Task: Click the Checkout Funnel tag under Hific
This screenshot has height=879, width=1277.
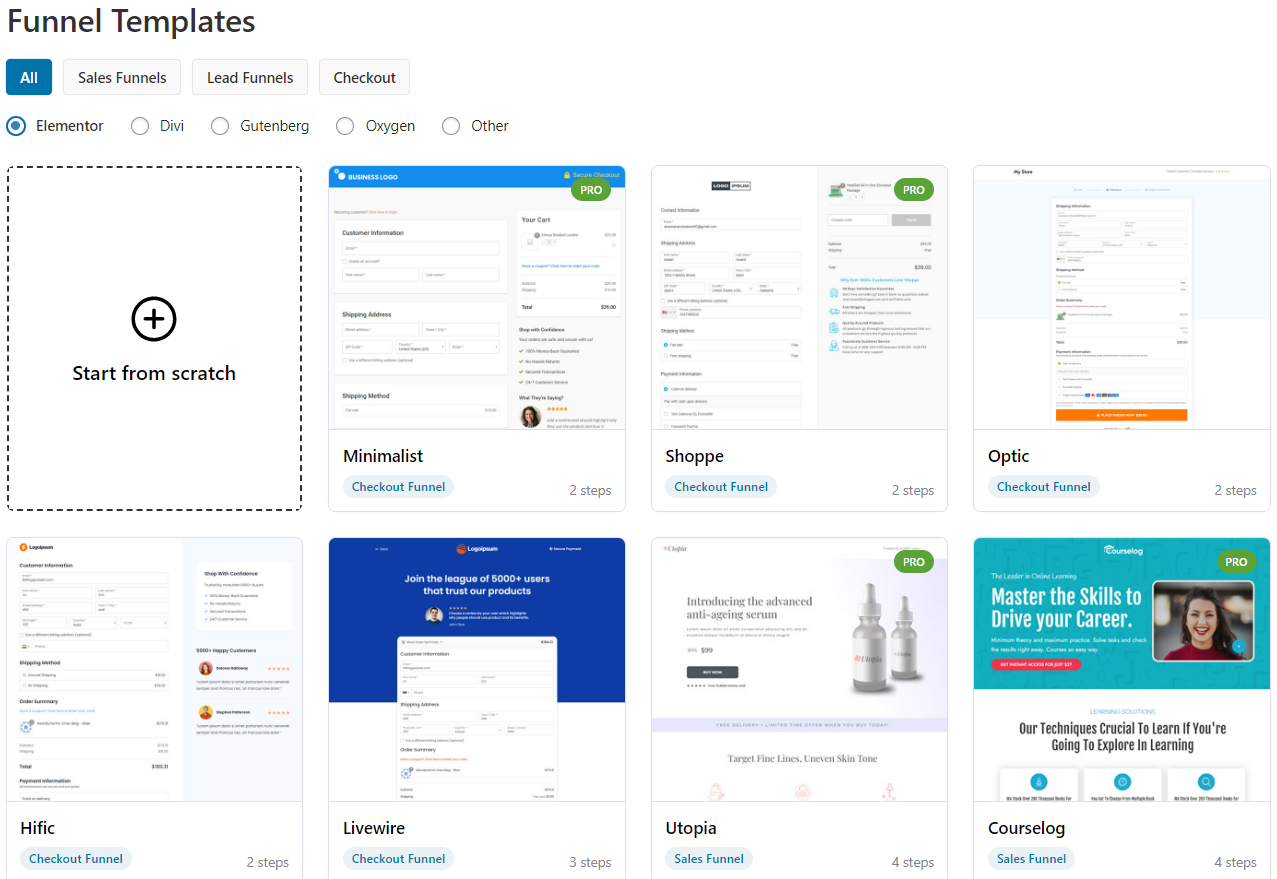Action: pyautogui.click(x=76, y=859)
